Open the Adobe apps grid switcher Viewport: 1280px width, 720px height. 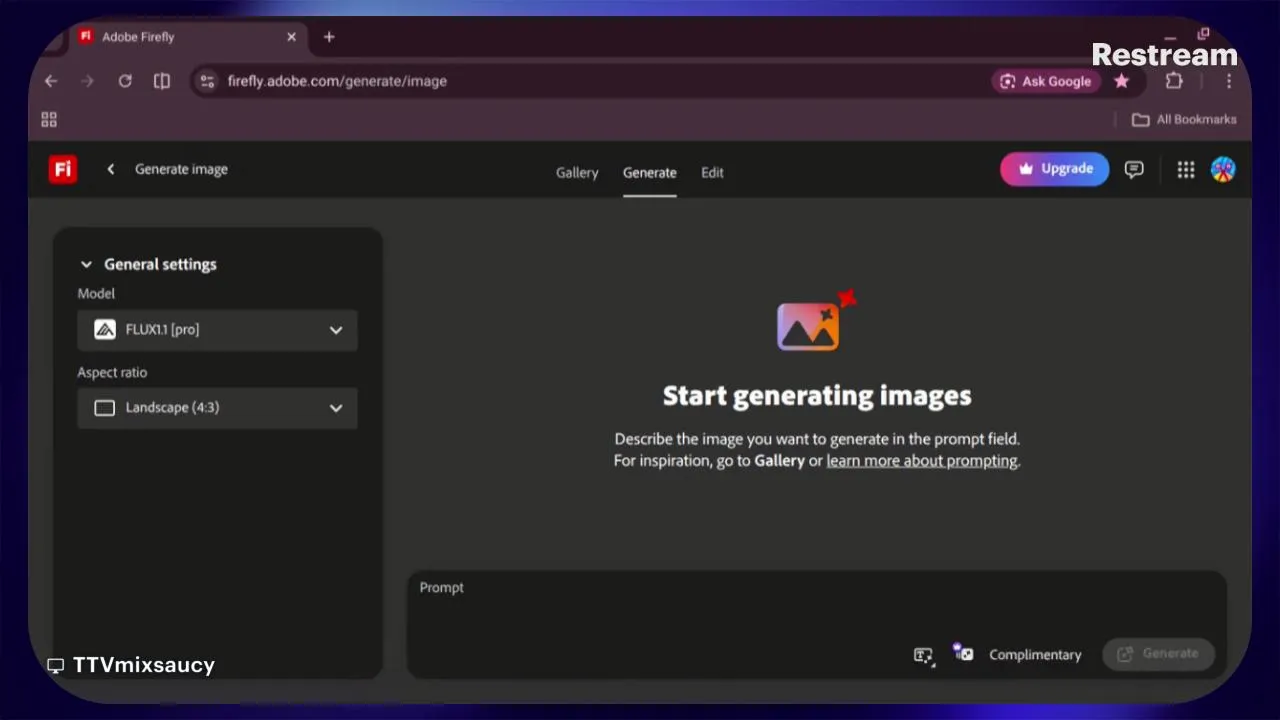click(1186, 170)
